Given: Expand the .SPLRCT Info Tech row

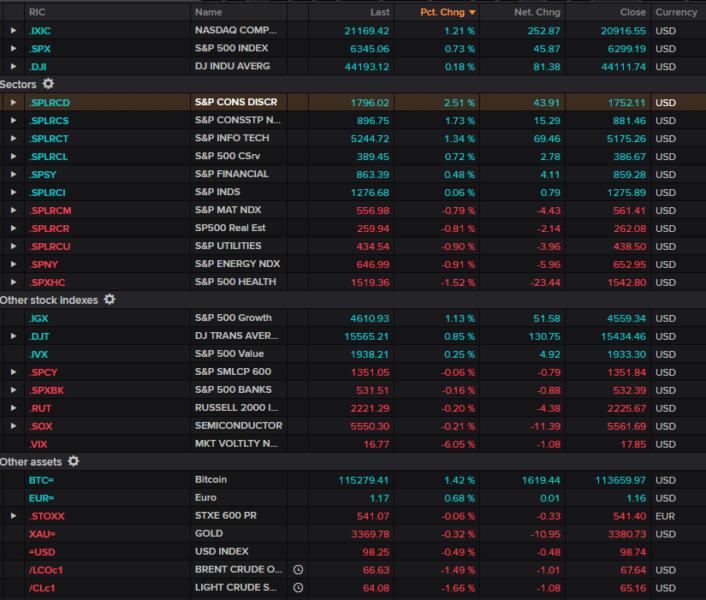Looking at the screenshot, I should 14,139.
